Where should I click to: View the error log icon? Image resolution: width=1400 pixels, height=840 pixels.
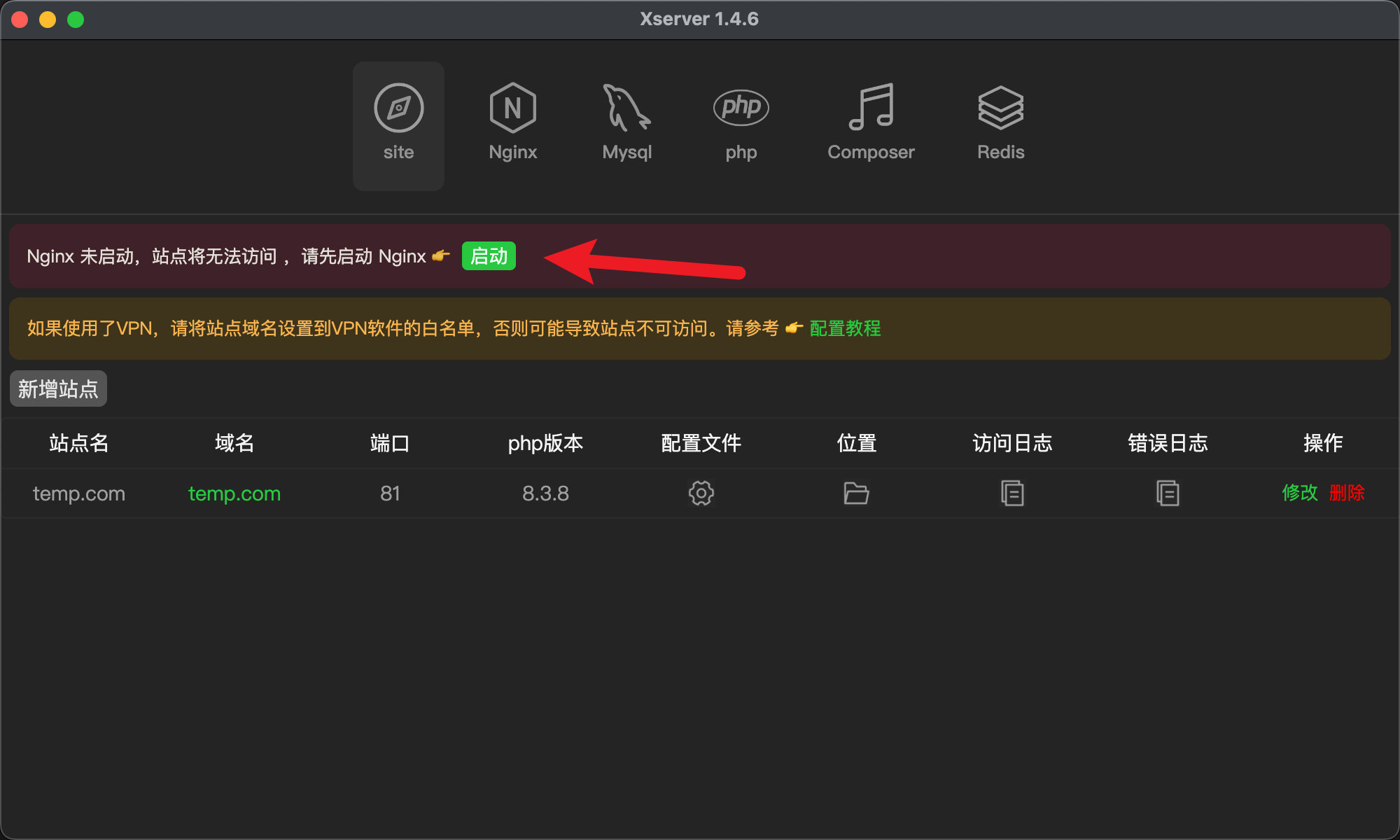(1168, 493)
